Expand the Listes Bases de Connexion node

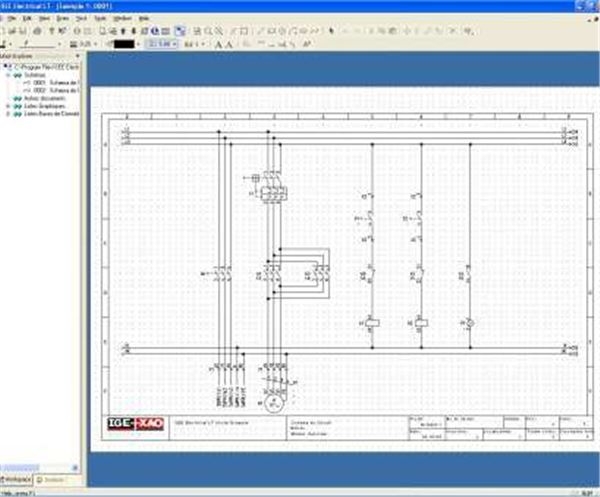7,113
